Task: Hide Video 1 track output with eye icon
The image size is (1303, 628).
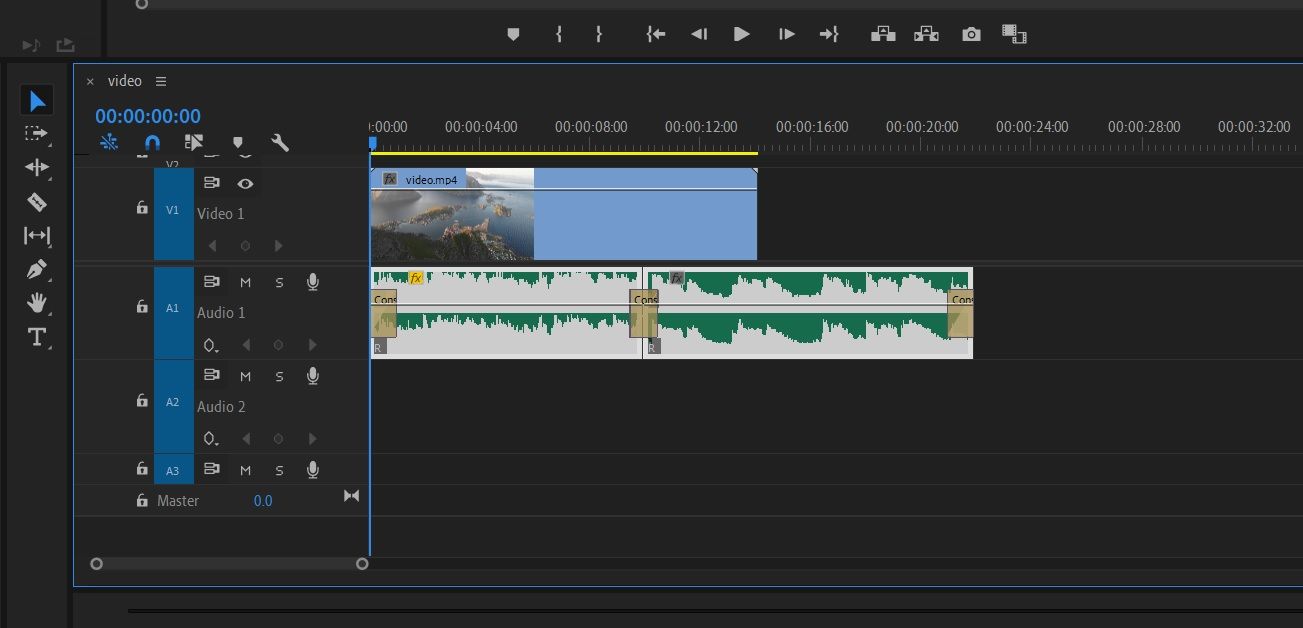Action: click(245, 183)
